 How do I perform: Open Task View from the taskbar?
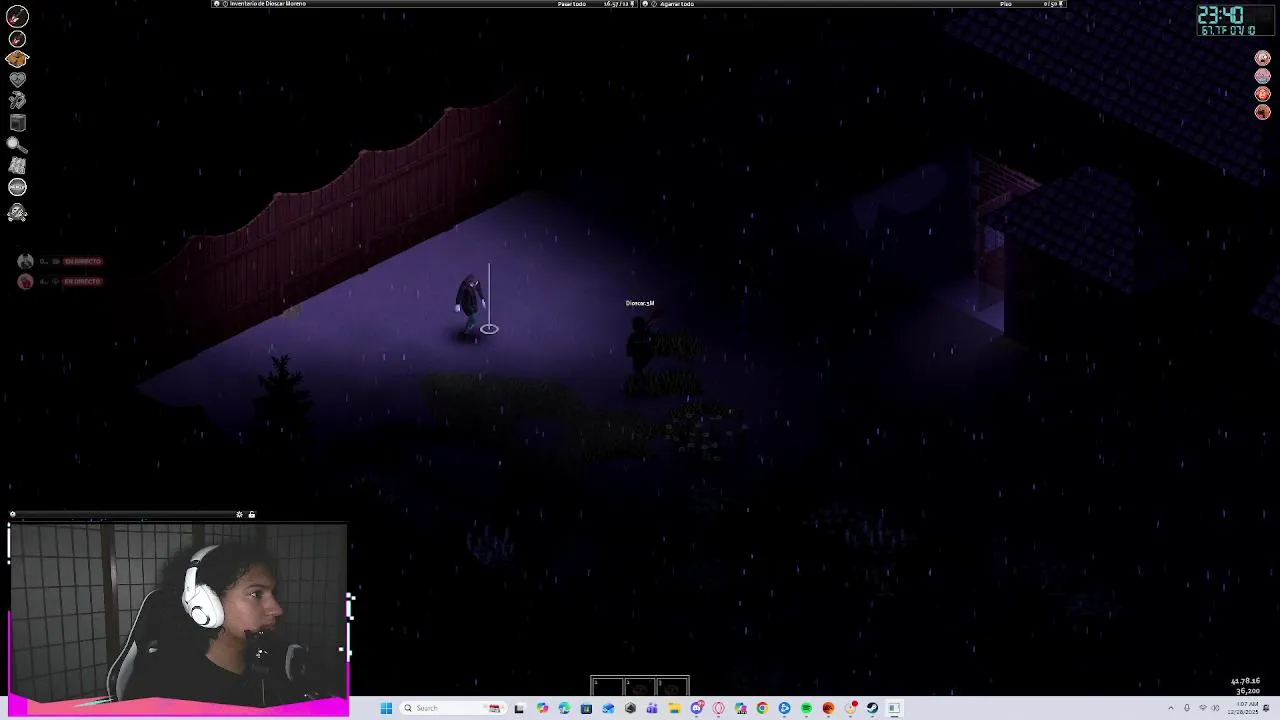[519, 708]
